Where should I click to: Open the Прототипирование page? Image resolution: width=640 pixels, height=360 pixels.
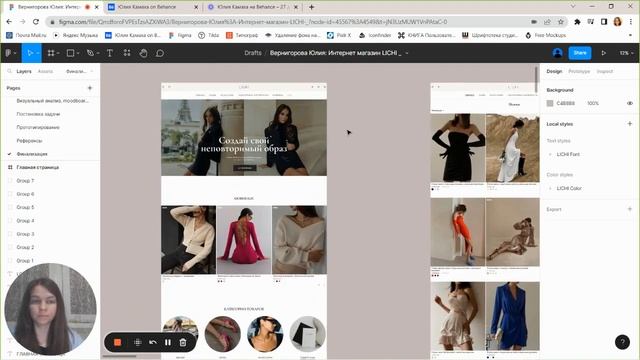(38, 127)
